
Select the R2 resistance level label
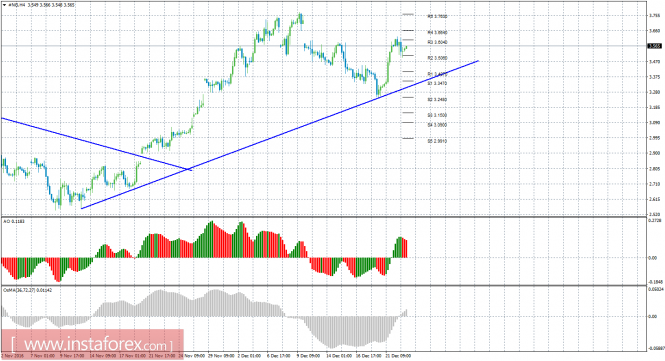(x=437, y=58)
